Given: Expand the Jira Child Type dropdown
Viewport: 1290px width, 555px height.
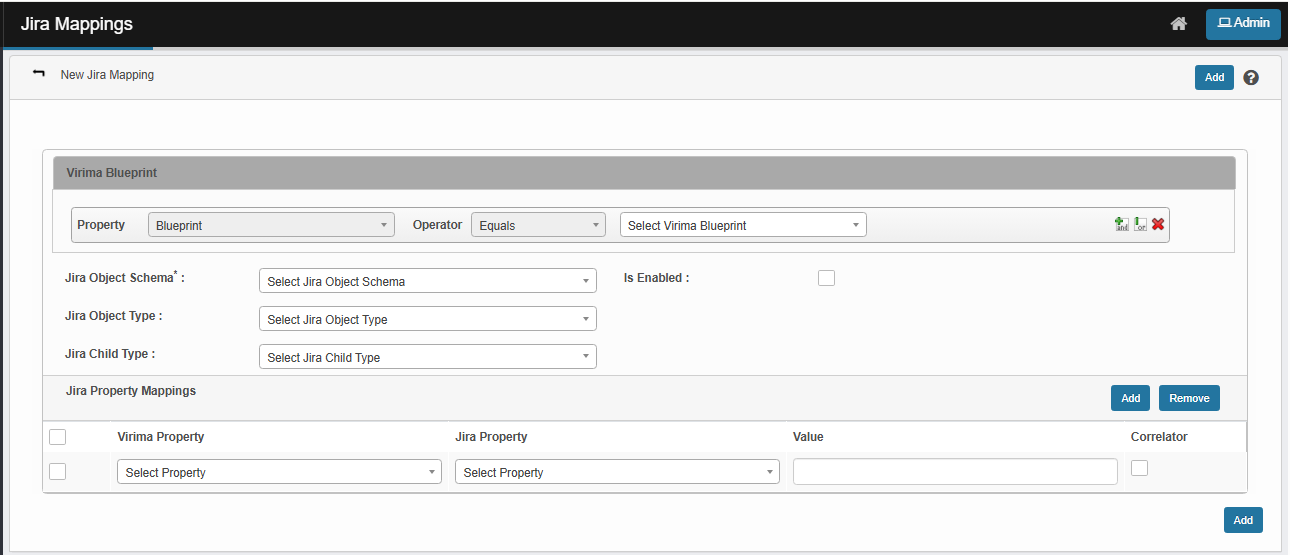Looking at the screenshot, I should [x=427, y=357].
